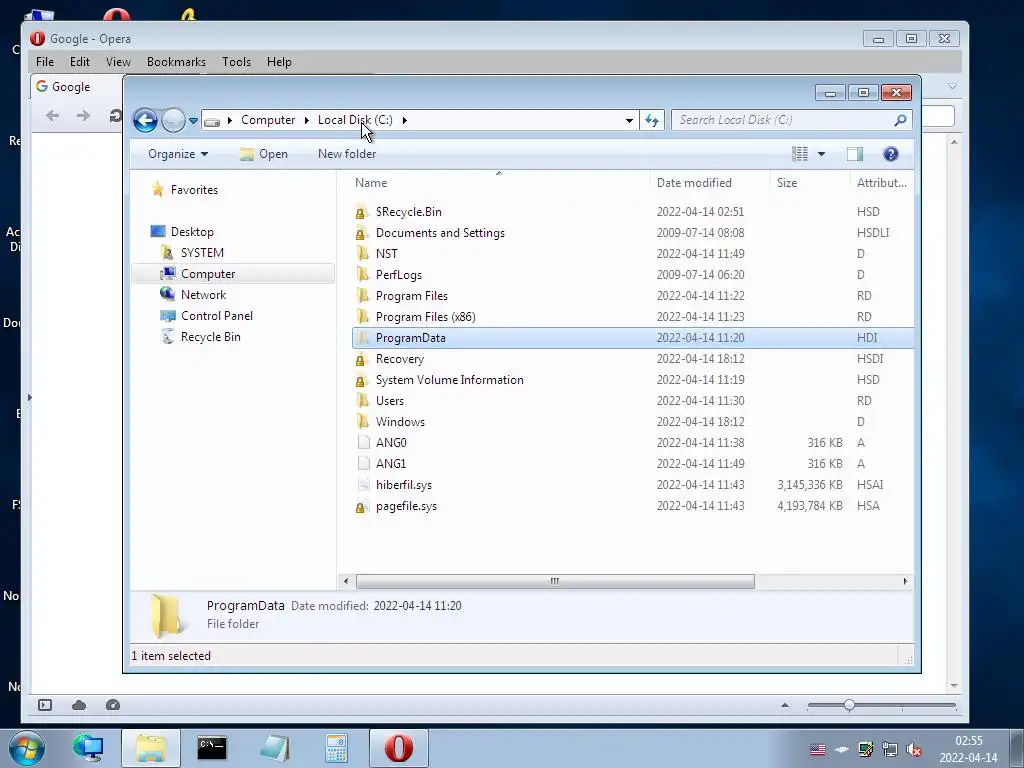Click New folder button
This screenshot has width=1024, height=768.
pos(347,154)
